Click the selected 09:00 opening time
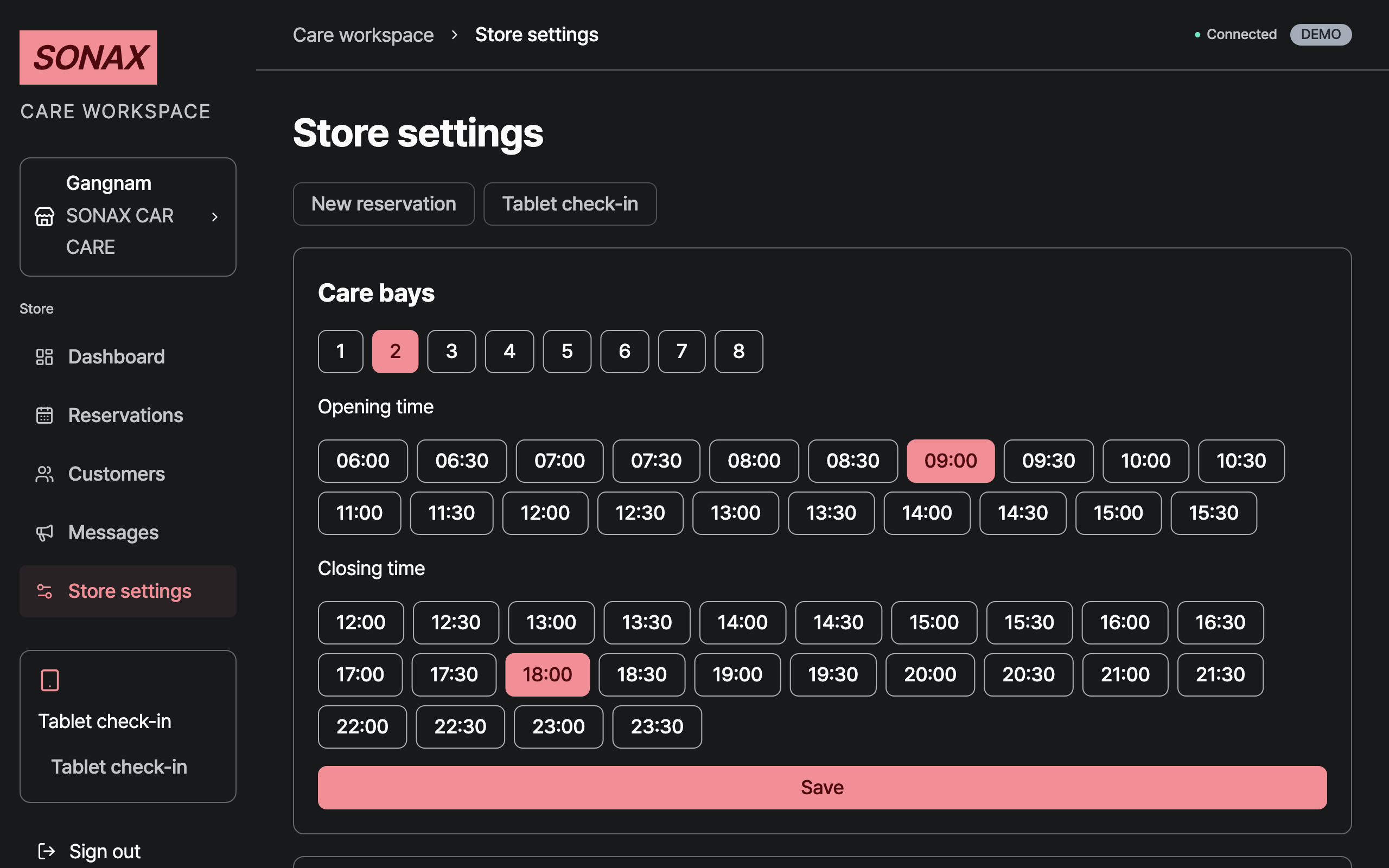This screenshot has height=868, width=1389. click(951, 461)
